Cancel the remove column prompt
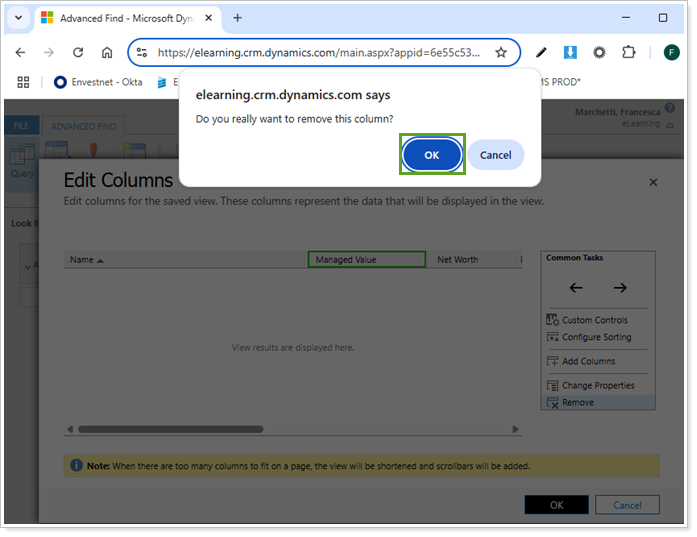This screenshot has height=537, width=697. click(495, 155)
